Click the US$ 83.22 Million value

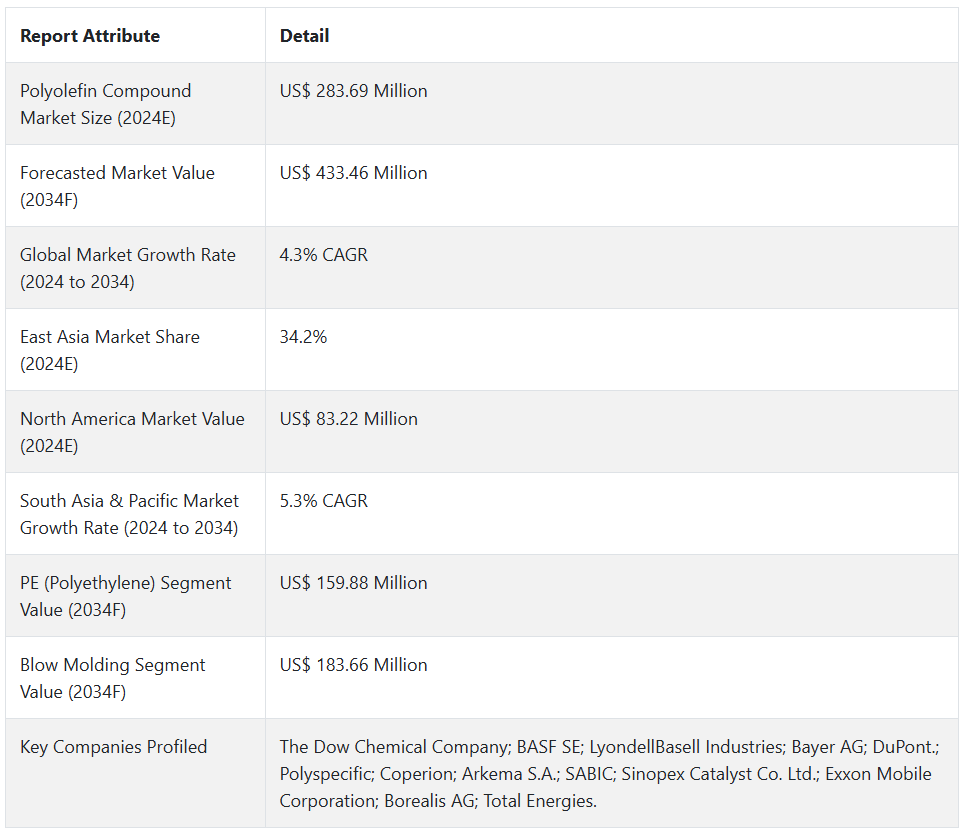pos(348,419)
